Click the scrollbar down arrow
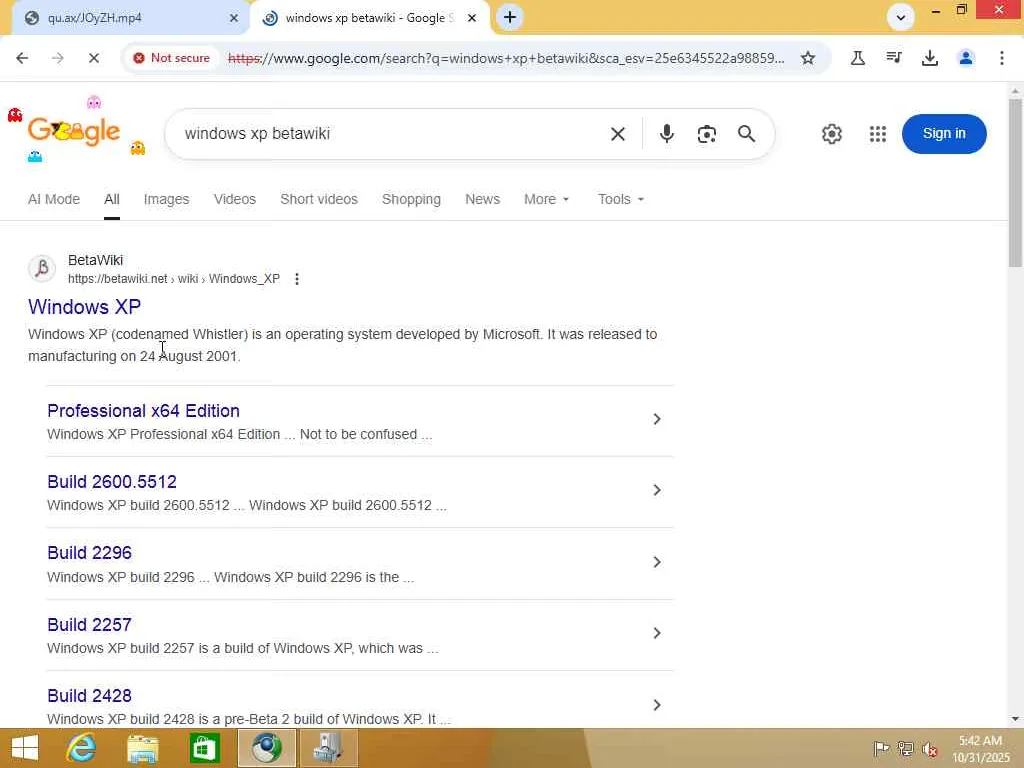 1015,719
